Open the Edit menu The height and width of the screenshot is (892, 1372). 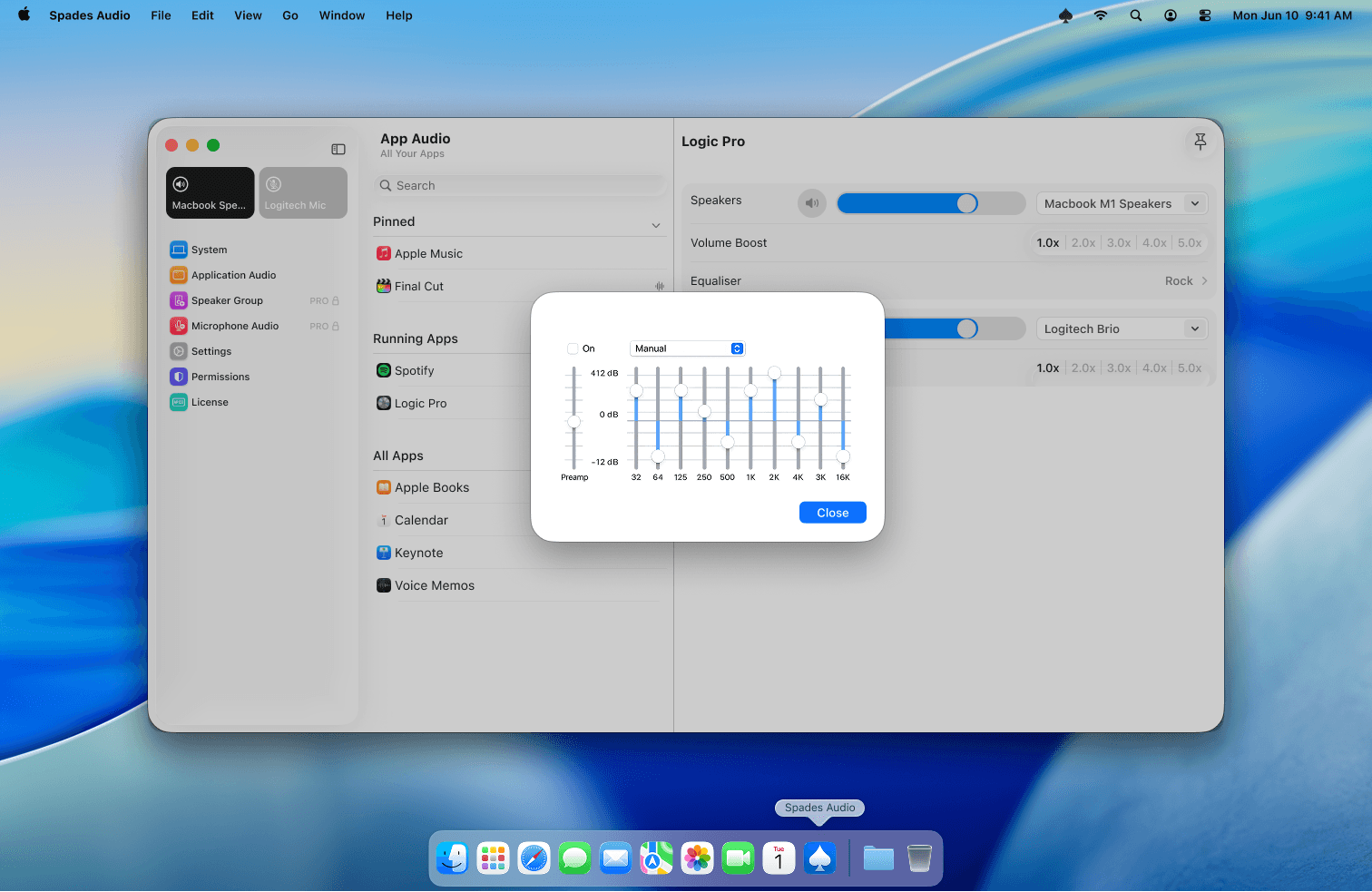coord(202,15)
